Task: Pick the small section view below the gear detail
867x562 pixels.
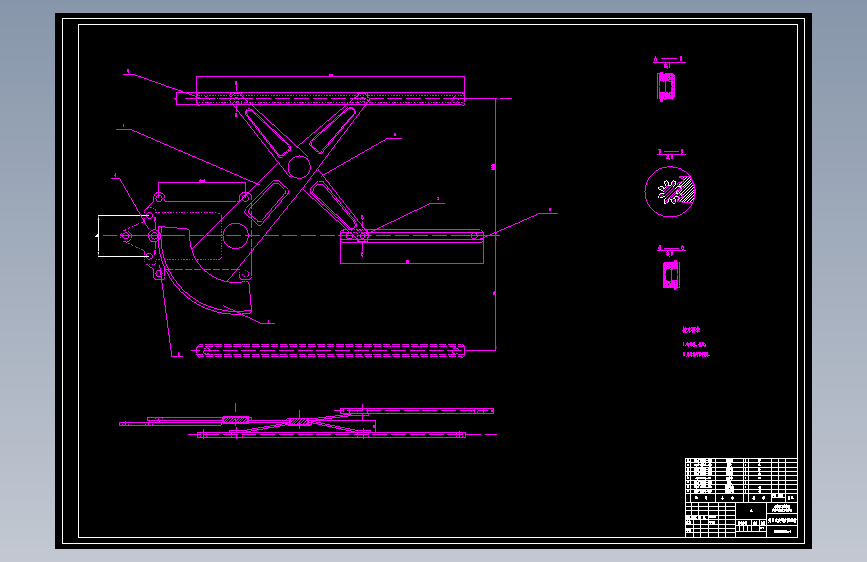Action: (671, 275)
